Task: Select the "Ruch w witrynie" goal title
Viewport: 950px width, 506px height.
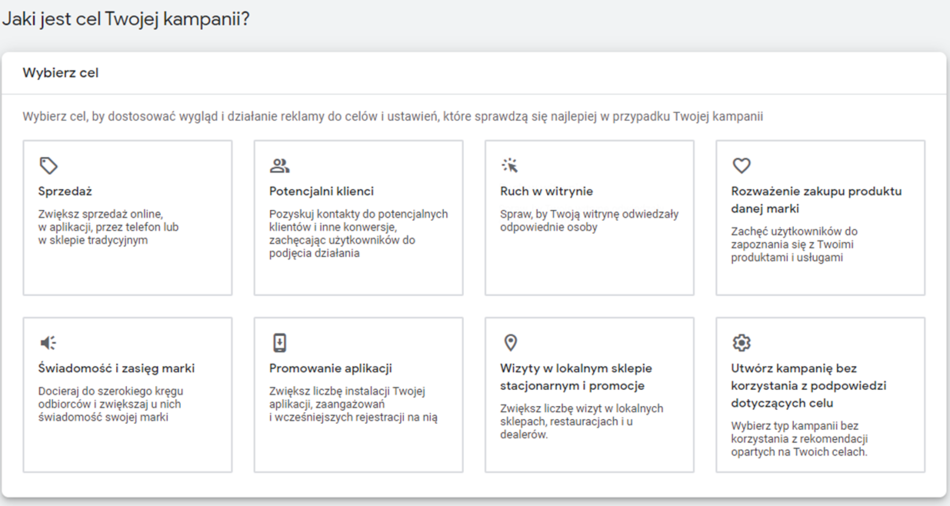Action: (x=546, y=191)
